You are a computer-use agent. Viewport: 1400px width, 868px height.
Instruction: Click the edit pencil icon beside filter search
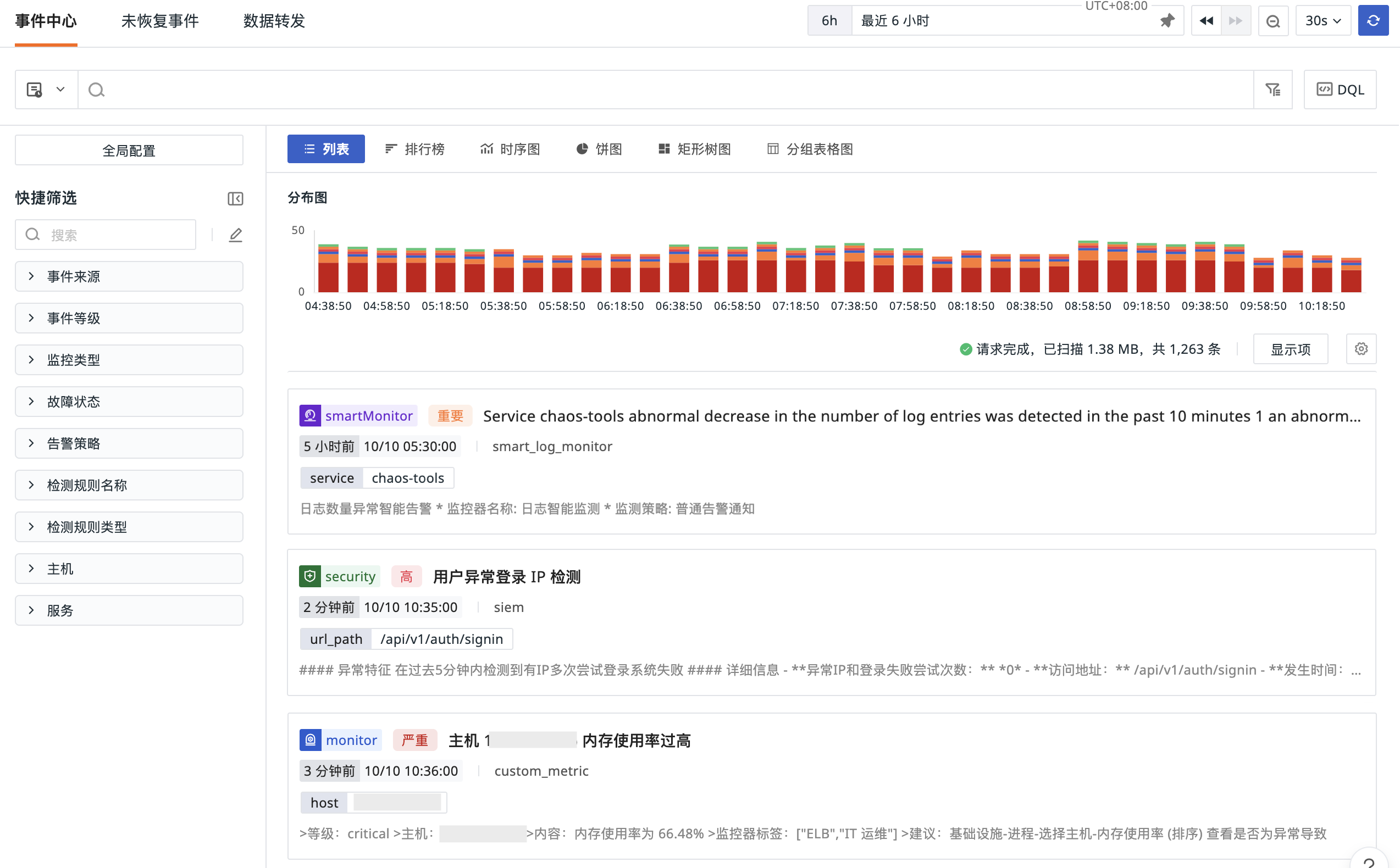(x=235, y=235)
